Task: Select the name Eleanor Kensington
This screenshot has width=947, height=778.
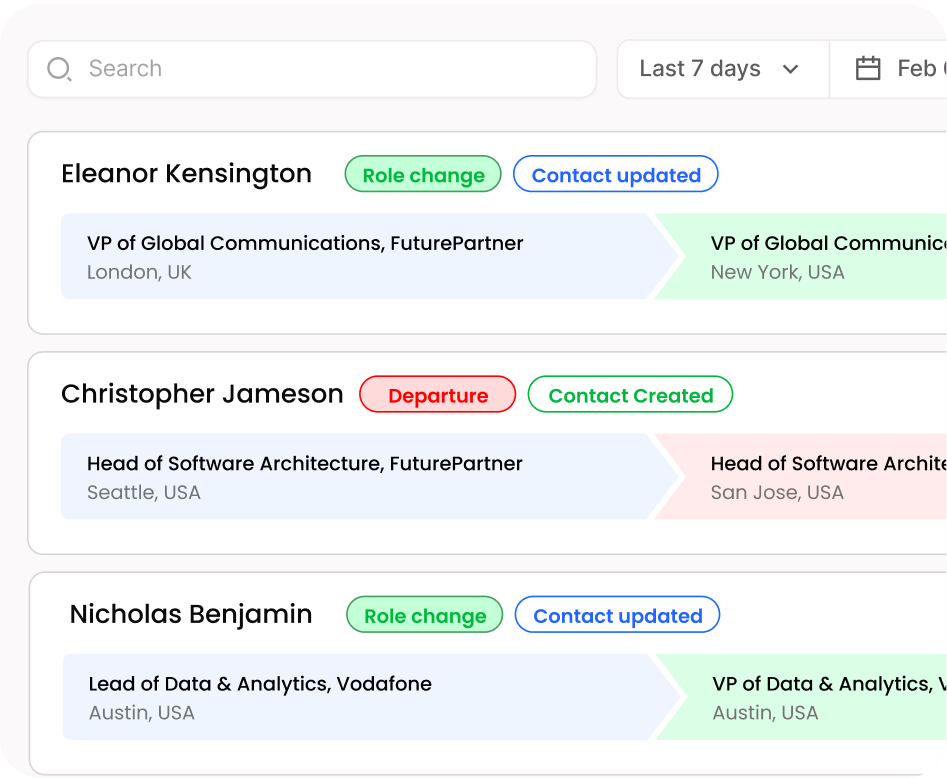Action: pyautogui.click(x=186, y=174)
